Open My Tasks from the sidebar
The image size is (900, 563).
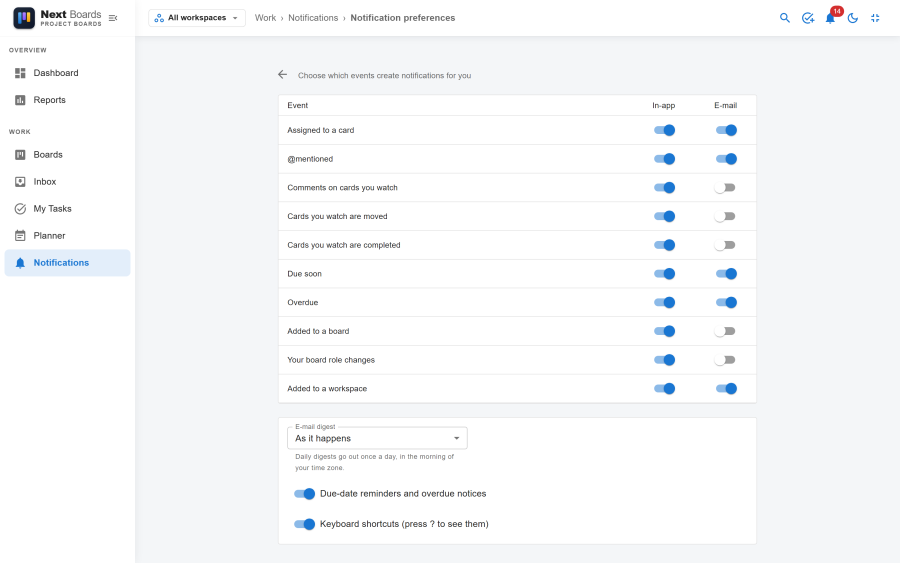[x=67, y=208]
